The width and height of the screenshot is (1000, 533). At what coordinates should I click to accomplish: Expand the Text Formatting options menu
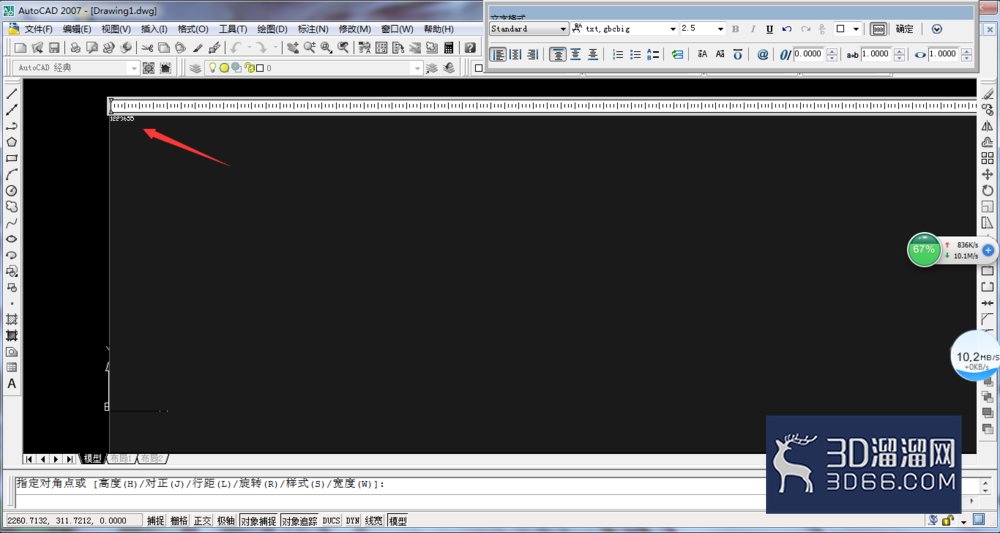pyautogui.click(x=937, y=29)
